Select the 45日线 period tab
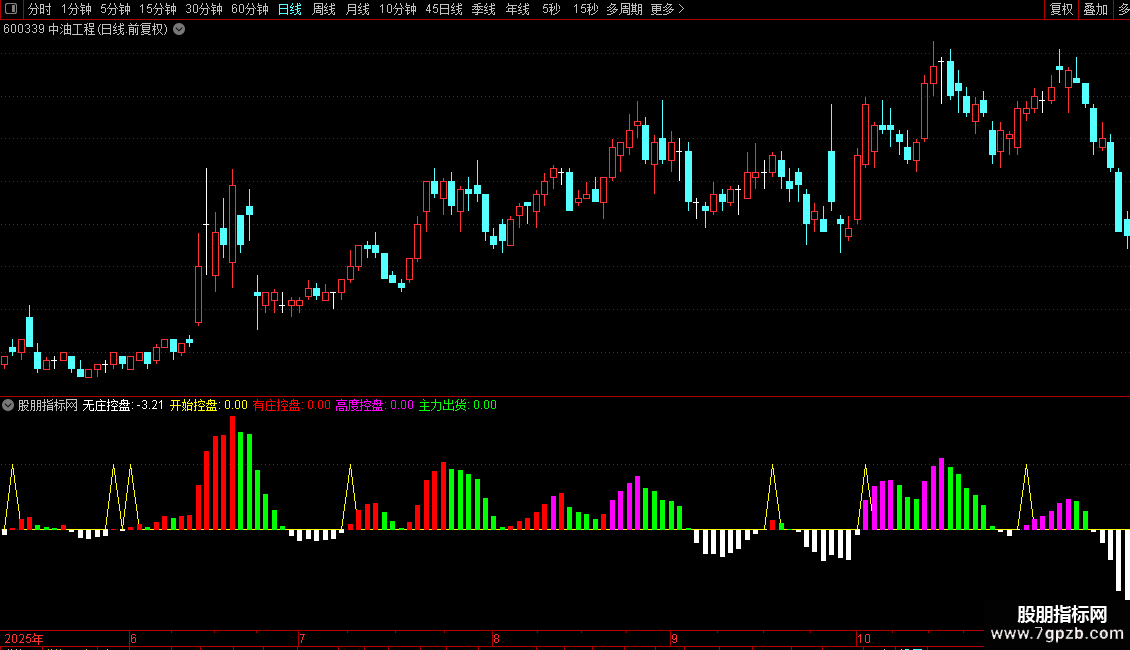Screen dimensions: 1130x650 (x=444, y=9)
